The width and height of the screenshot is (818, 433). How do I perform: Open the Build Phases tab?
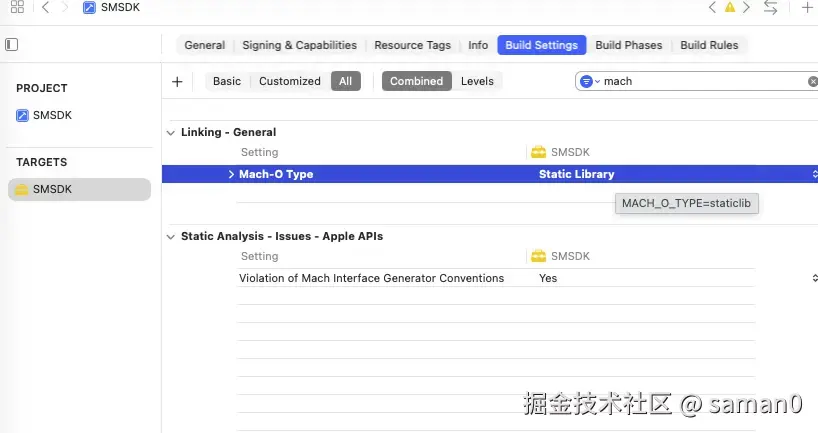629,45
